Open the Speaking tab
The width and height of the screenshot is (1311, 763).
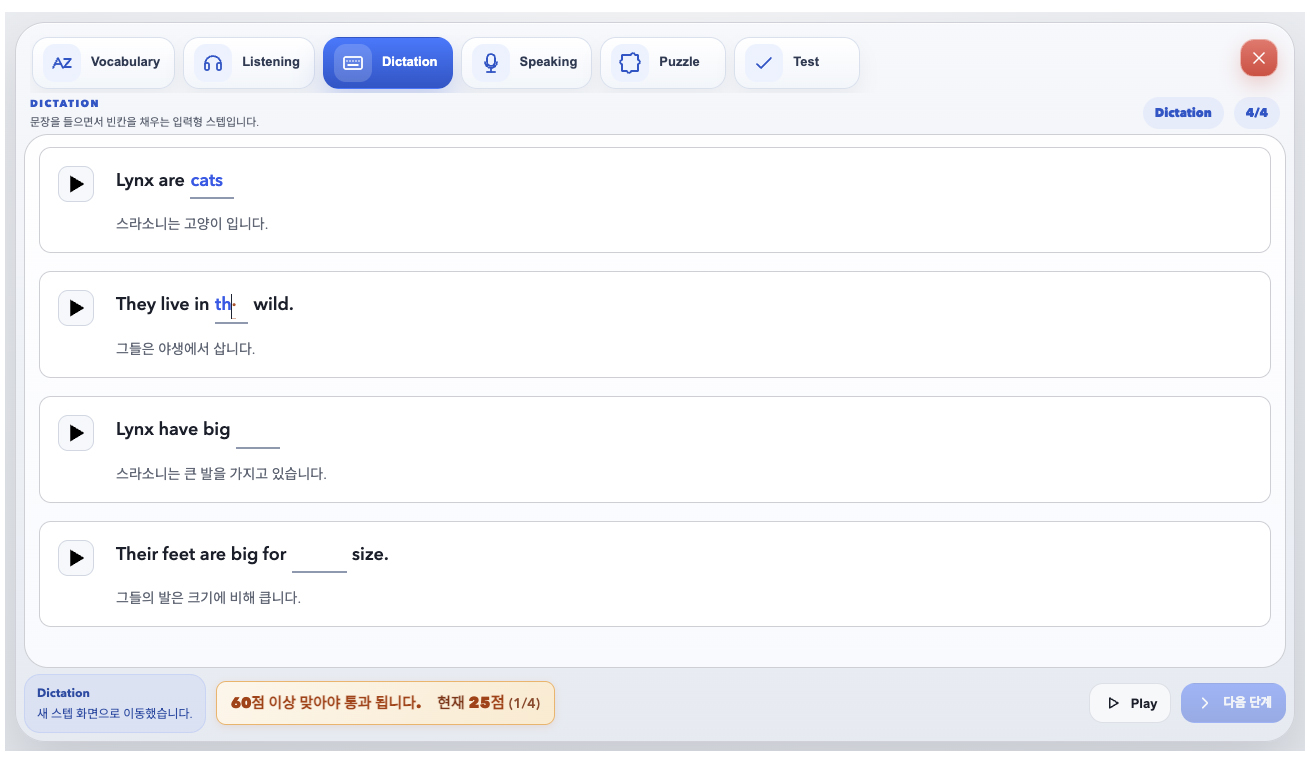pyautogui.click(x=527, y=63)
